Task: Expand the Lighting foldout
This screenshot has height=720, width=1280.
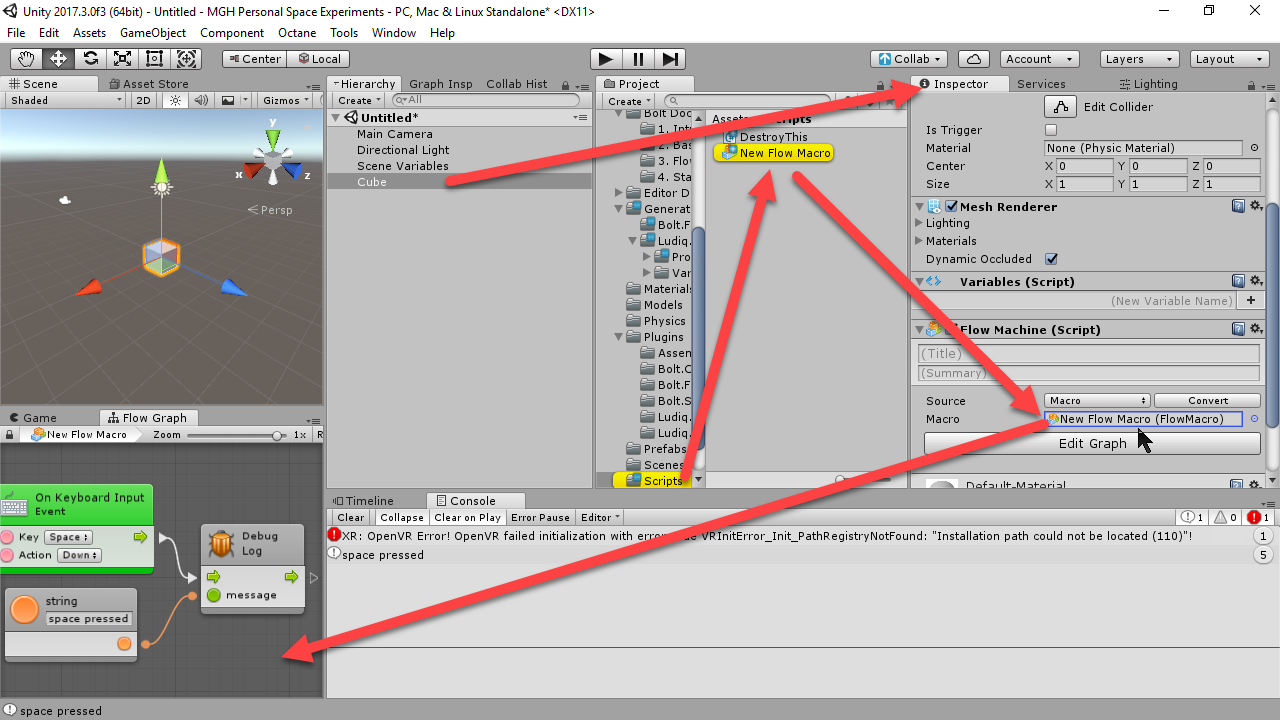Action: pos(919,223)
